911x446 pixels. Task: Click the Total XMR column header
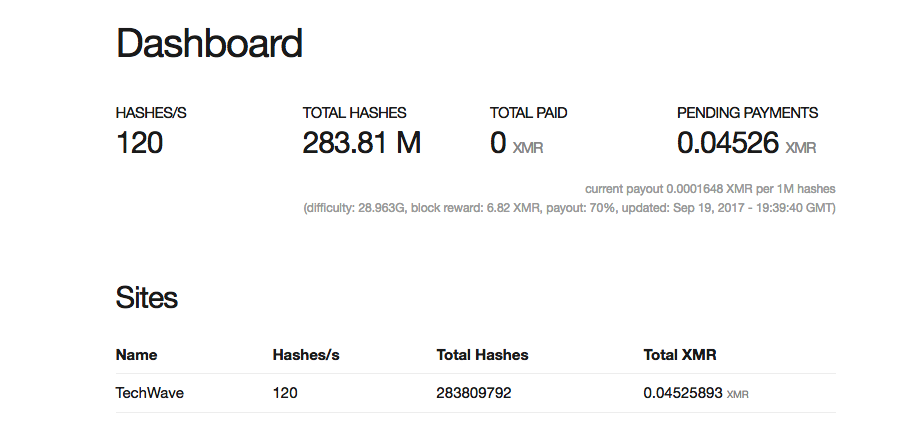[679, 355]
